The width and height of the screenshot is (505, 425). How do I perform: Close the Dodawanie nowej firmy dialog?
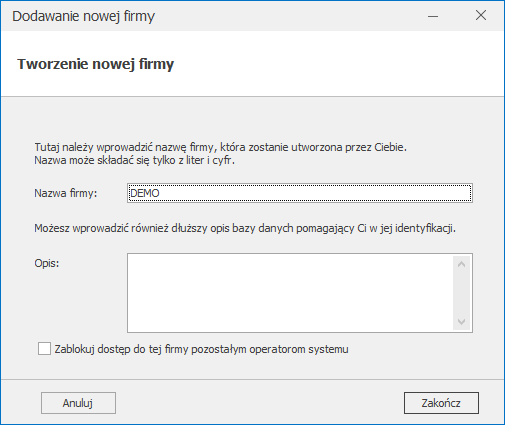(x=481, y=15)
